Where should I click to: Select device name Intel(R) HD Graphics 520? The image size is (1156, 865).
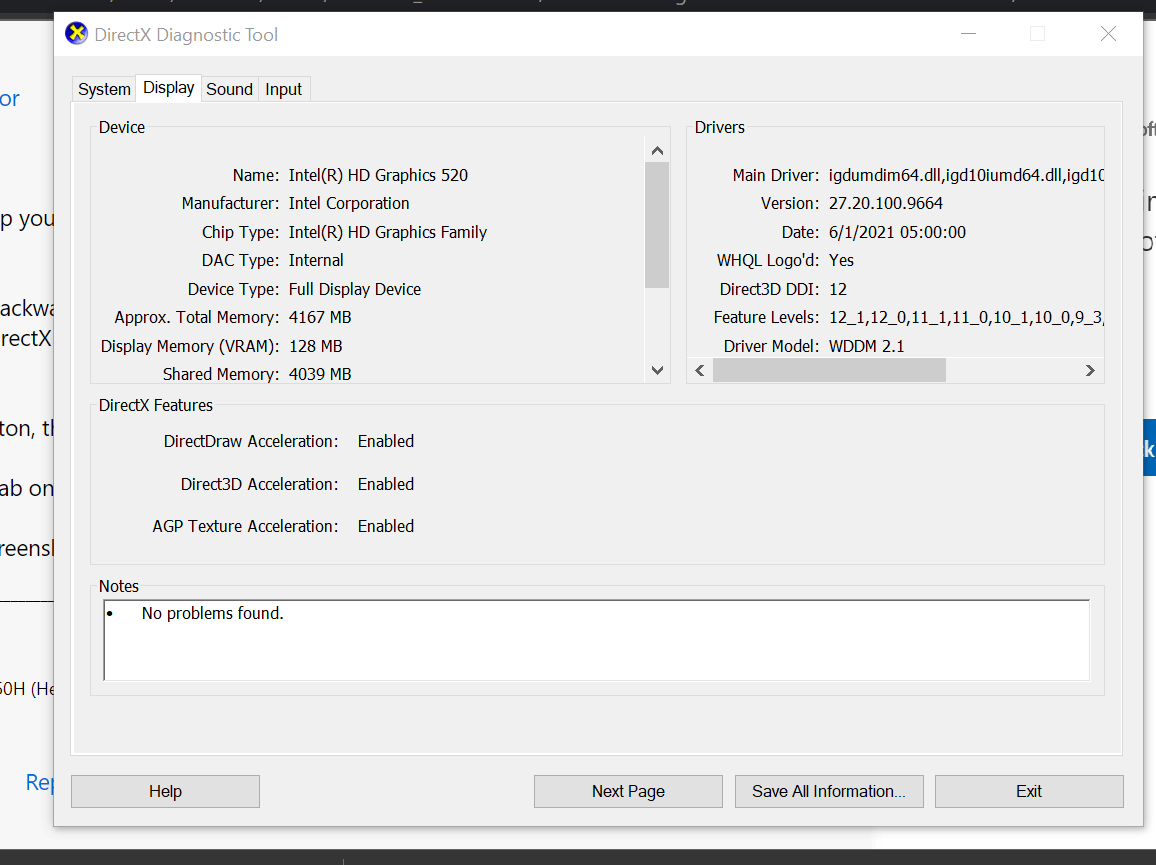point(378,175)
